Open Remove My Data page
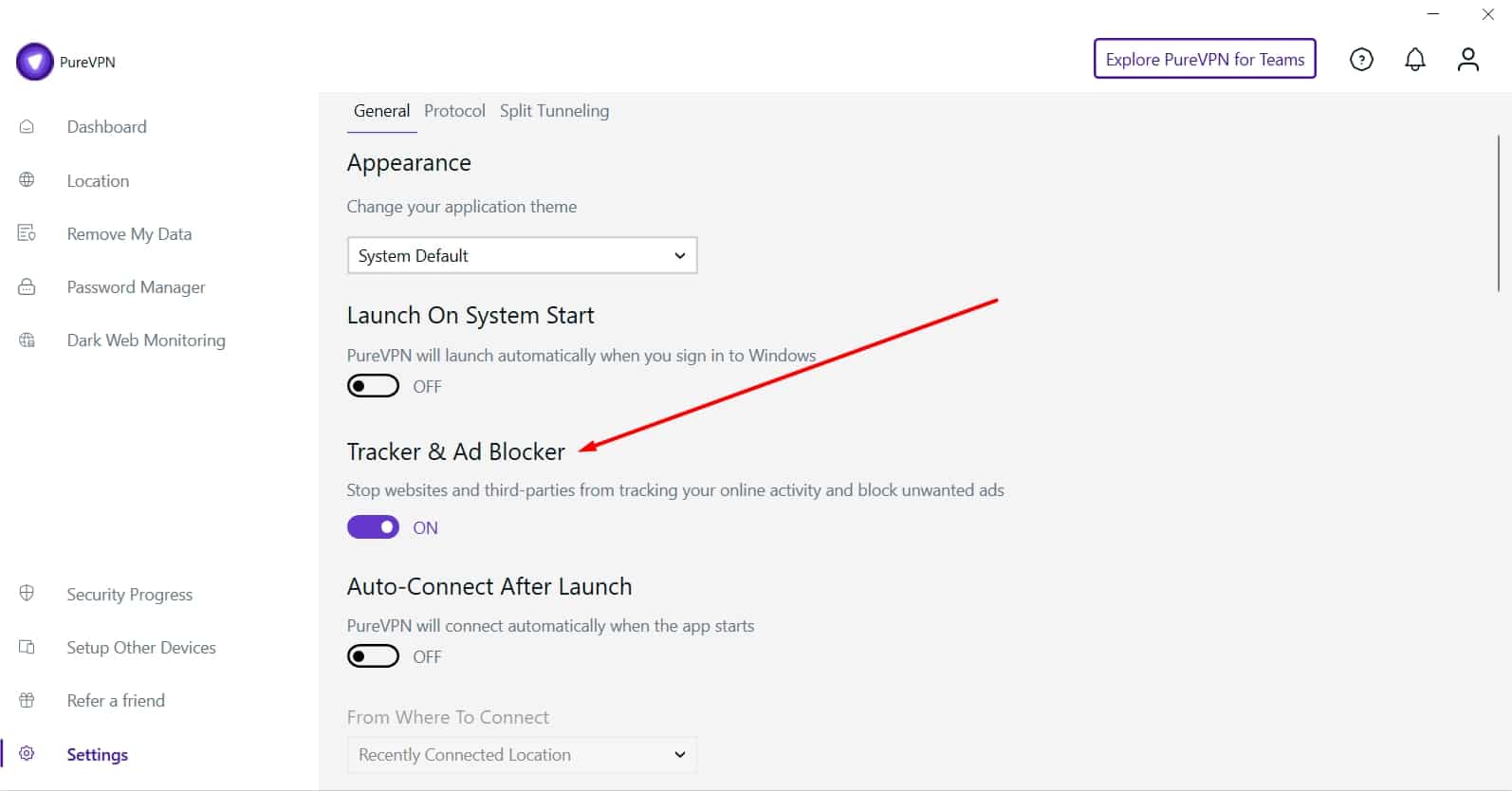Image resolution: width=1512 pixels, height=791 pixels. click(129, 233)
